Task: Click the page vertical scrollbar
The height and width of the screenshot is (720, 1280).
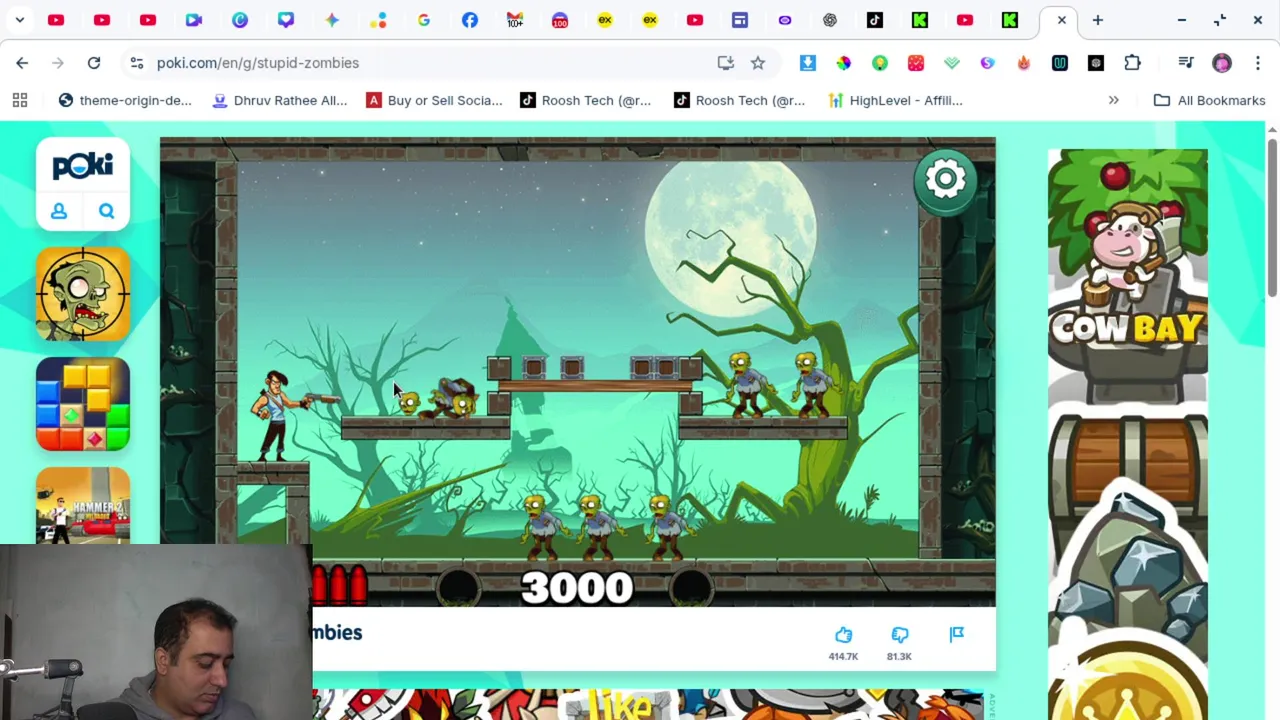Action: click(x=1272, y=220)
